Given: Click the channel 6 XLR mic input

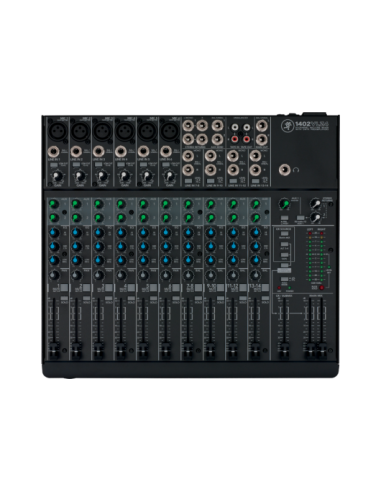Looking at the screenshot, I should (x=170, y=130).
